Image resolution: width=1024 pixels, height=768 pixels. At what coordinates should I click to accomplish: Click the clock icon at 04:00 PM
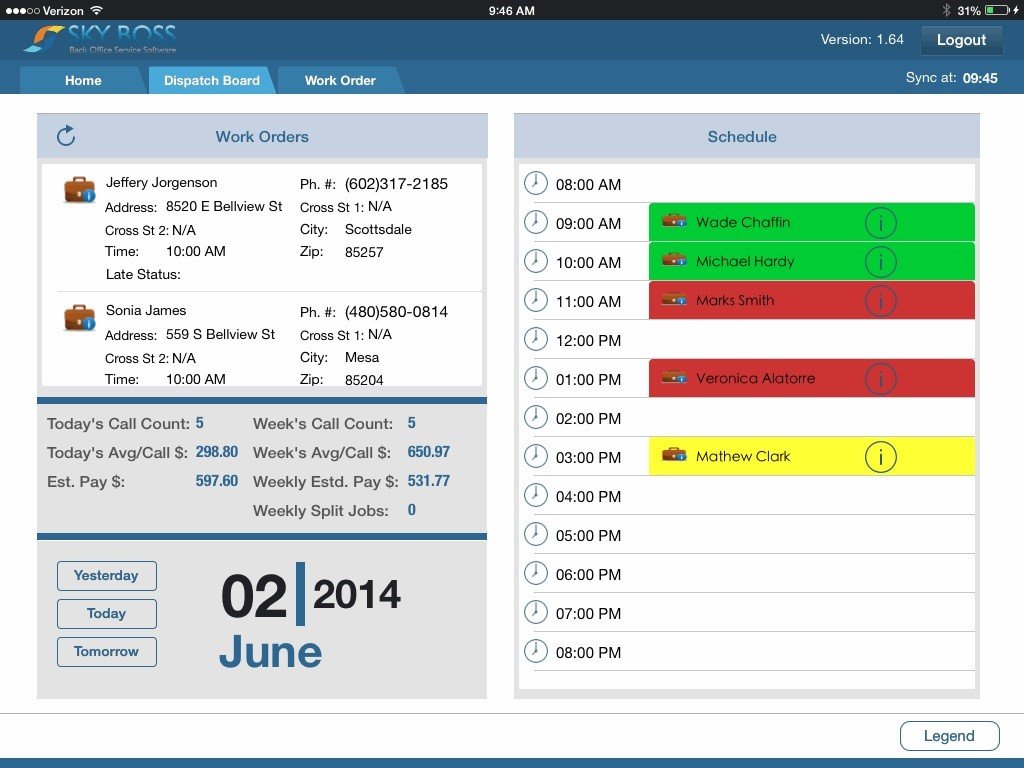(x=536, y=495)
